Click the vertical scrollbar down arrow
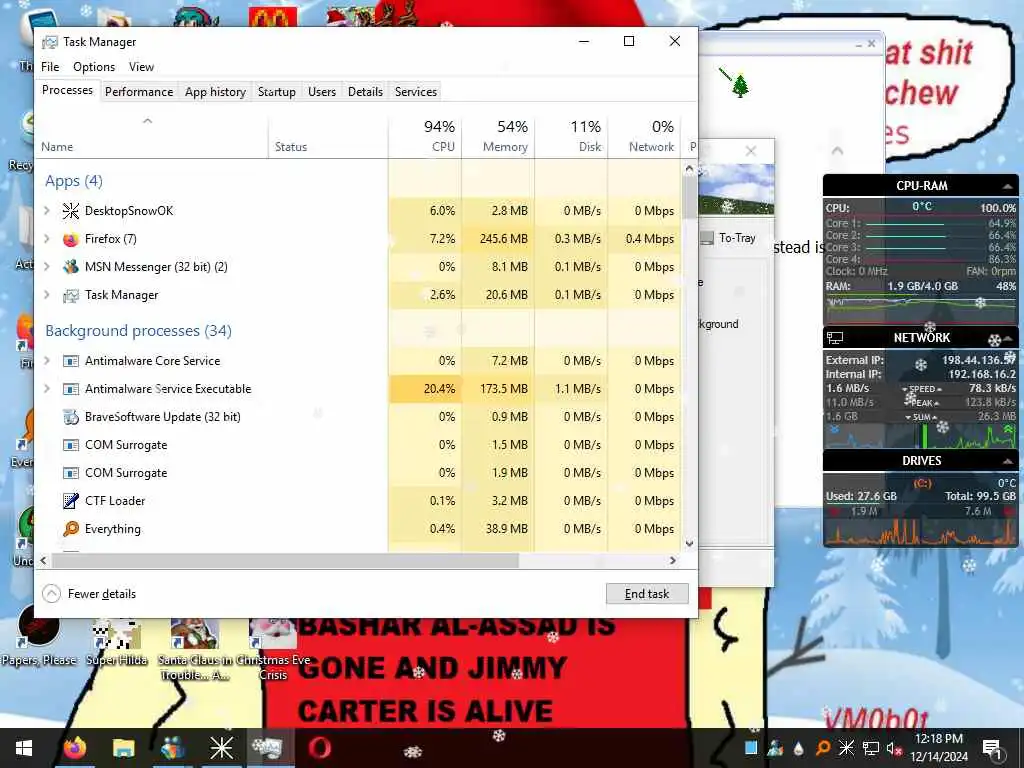Viewport: 1024px width, 768px height. pos(690,543)
